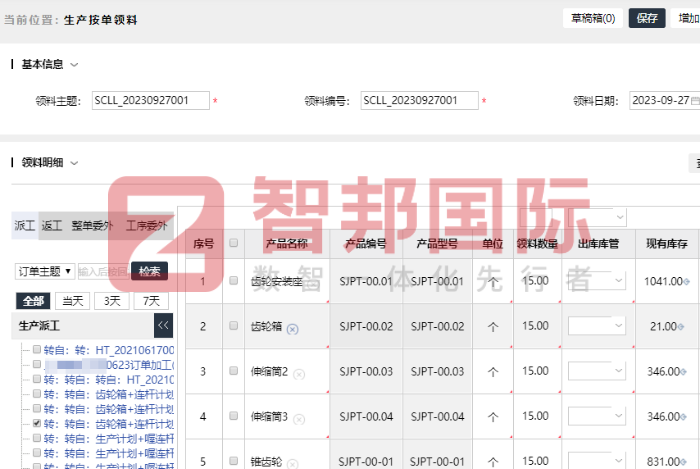The height and width of the screenshot is (469, 700).
Task: Check the box for the 齿轮安装座 row
Action: point(233,280)
